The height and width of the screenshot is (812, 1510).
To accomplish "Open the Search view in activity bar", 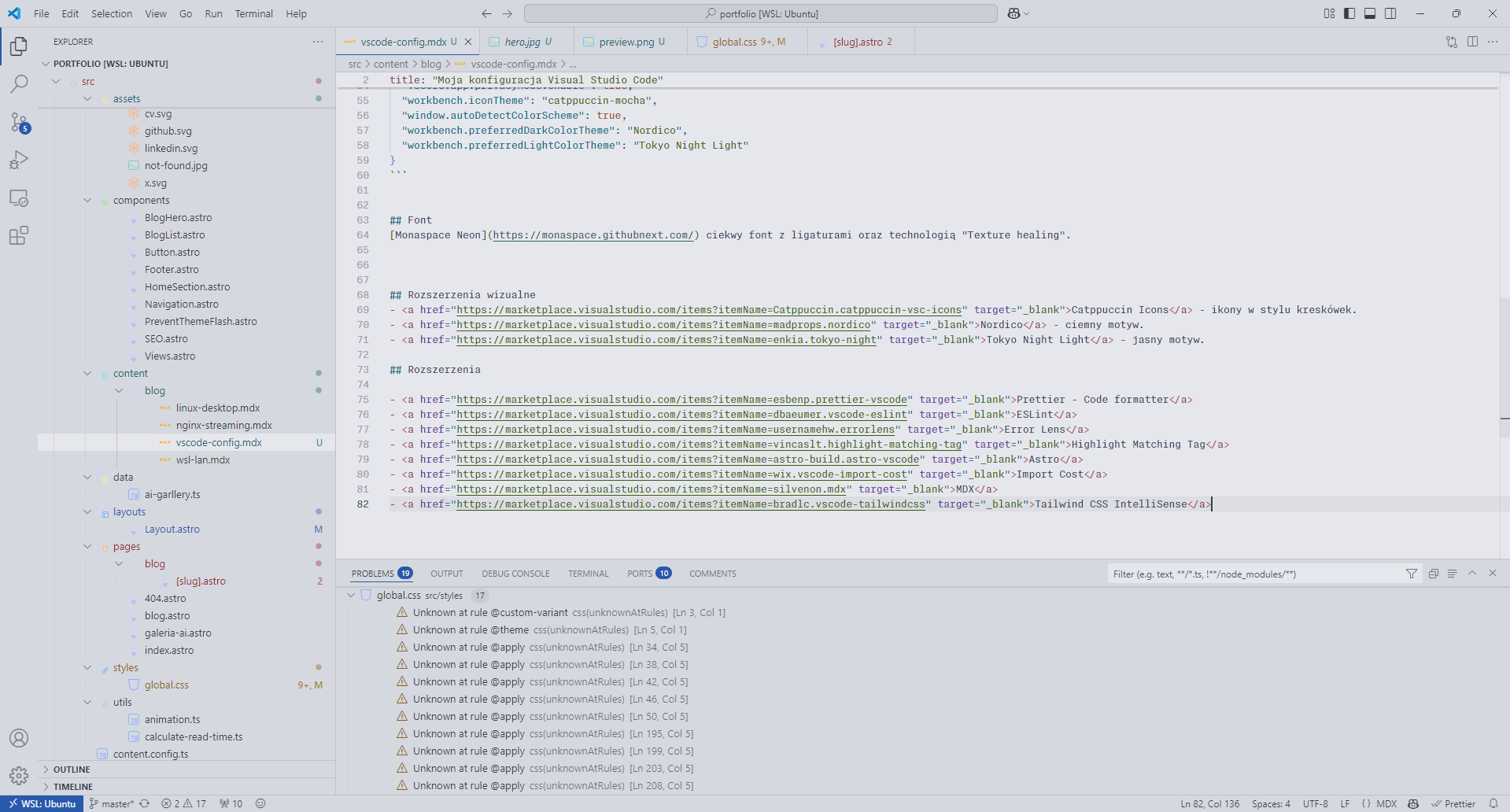I will 19,84.
